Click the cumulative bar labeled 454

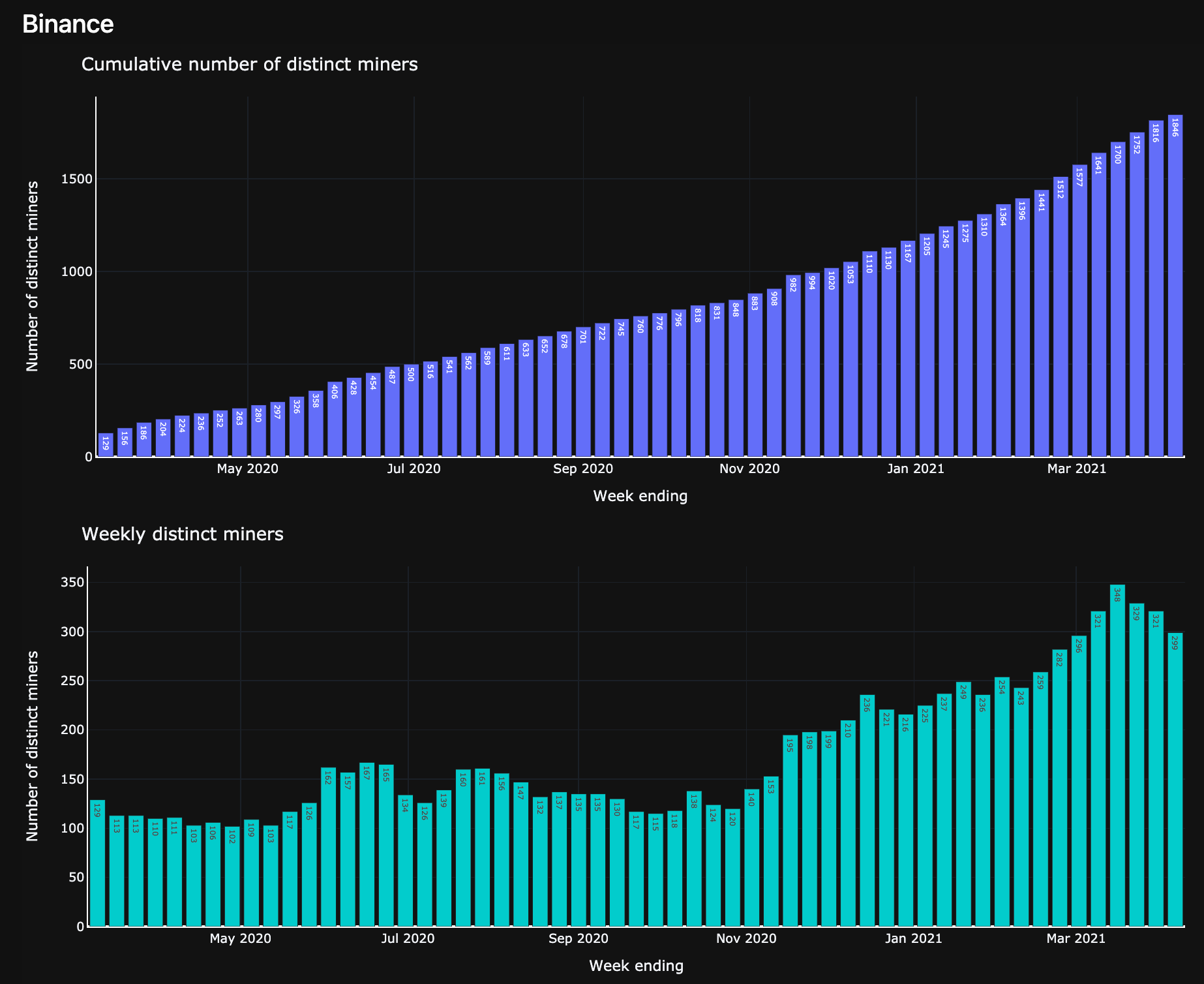tap(373, 414)
